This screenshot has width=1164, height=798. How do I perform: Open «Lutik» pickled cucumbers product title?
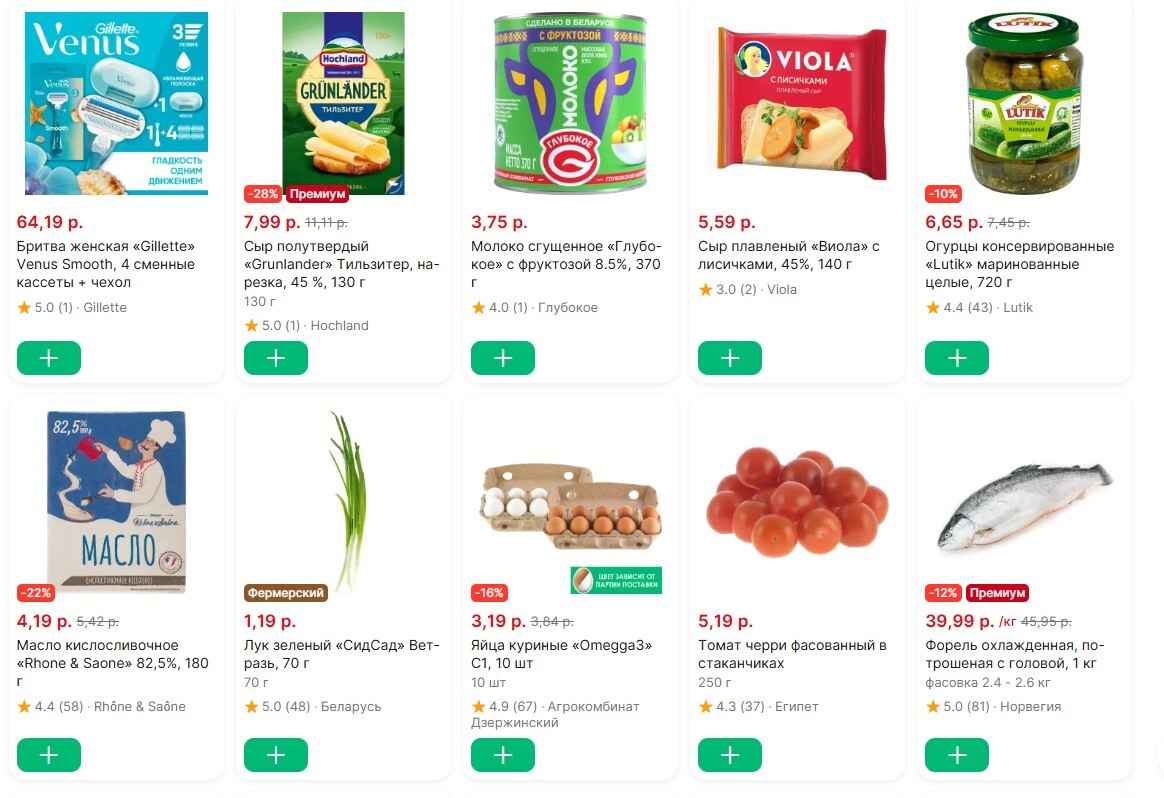(x=1019, y=264)
